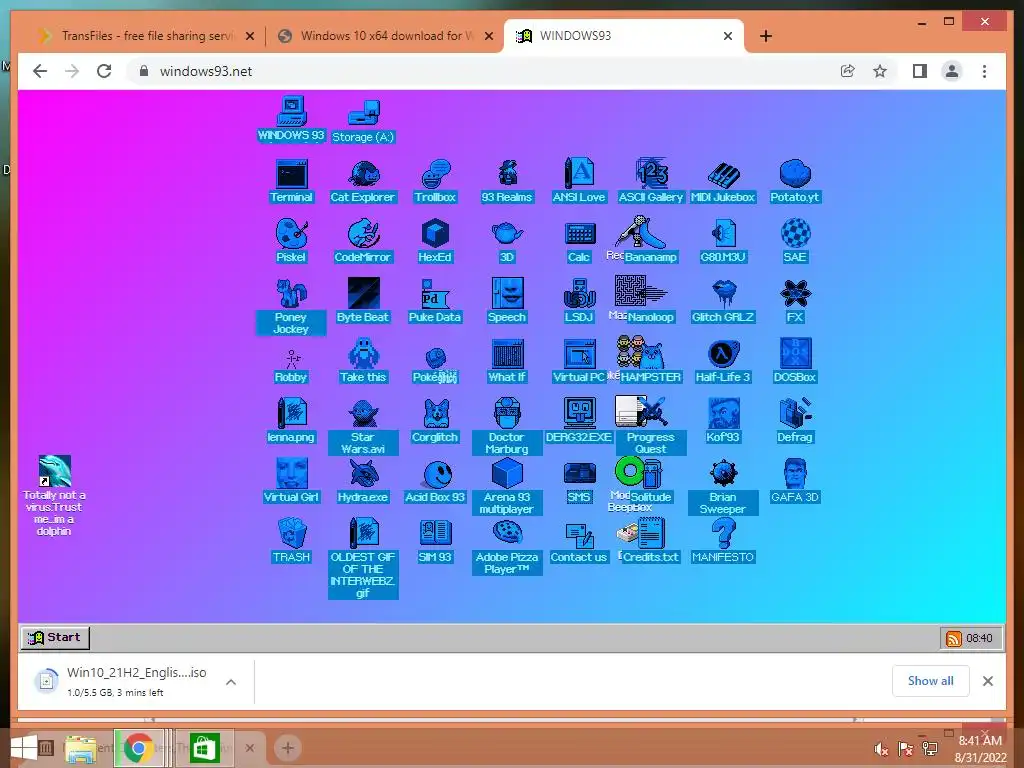The width and height of the screenshot is (1024, 768).
Task: Open the TRASH bin icon
Action: (x=291, y=541)
